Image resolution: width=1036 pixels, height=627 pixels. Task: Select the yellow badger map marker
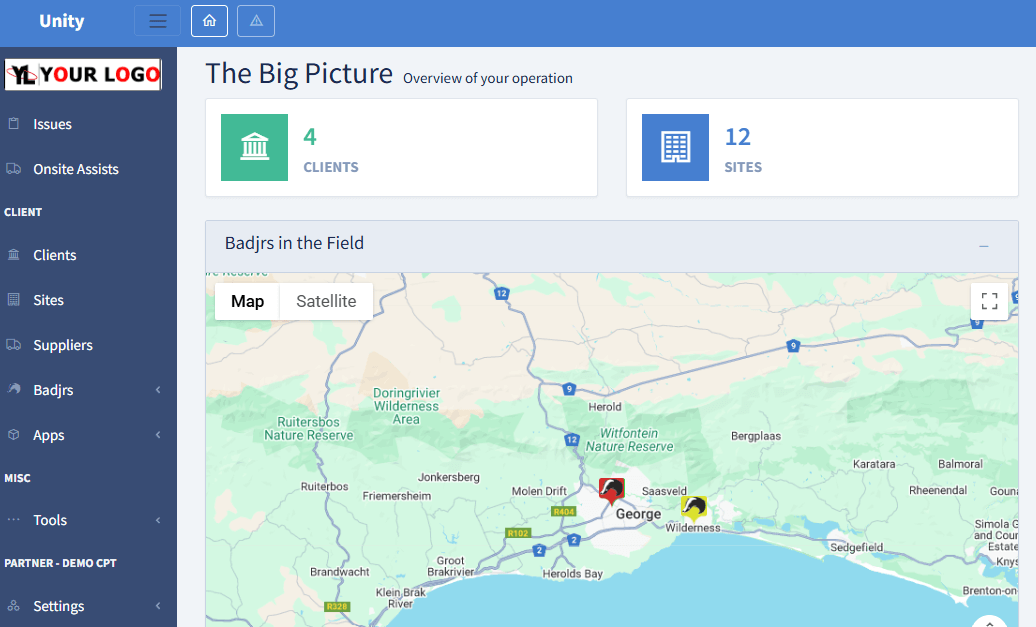(694, 509)
